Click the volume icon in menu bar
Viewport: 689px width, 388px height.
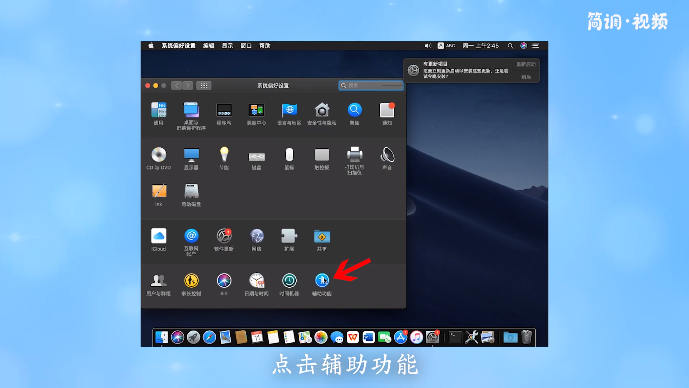[x=428, y=45]
